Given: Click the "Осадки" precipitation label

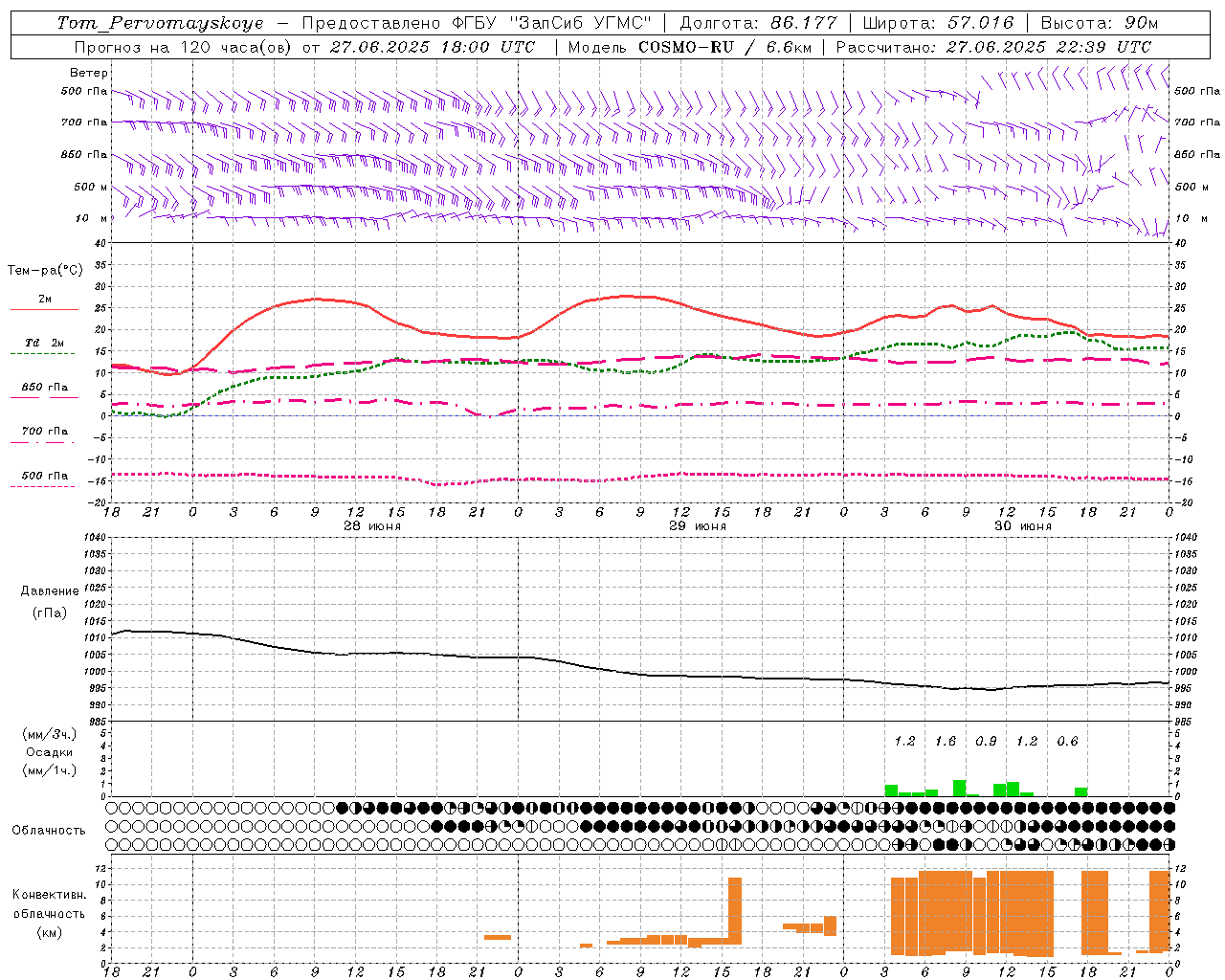Looking at the screenshot, I should click(x=50, y=752).
